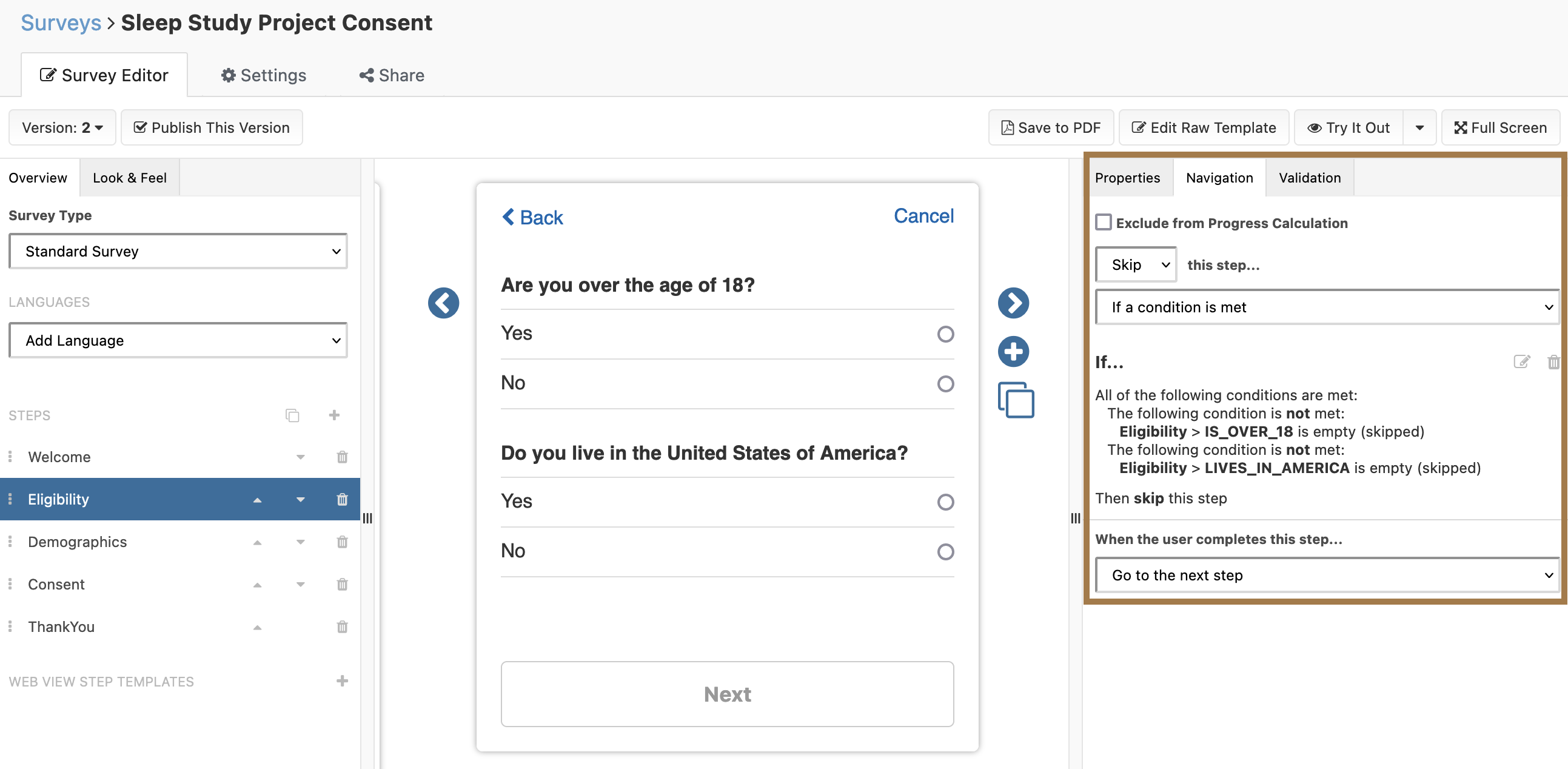1568x769 pixels.
Task: Click the previous step arrow icon
Action: click(x=443, y=303)
